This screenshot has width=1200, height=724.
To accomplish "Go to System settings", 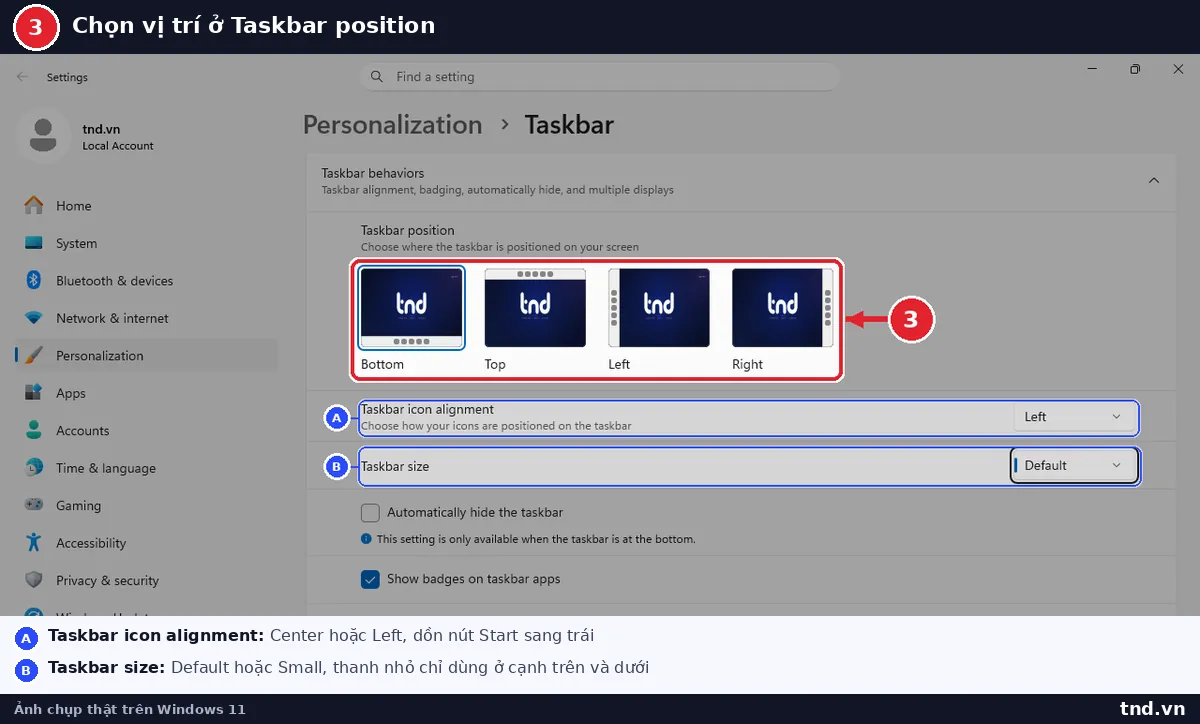I will pyautogui.click(x=146, y=243).
